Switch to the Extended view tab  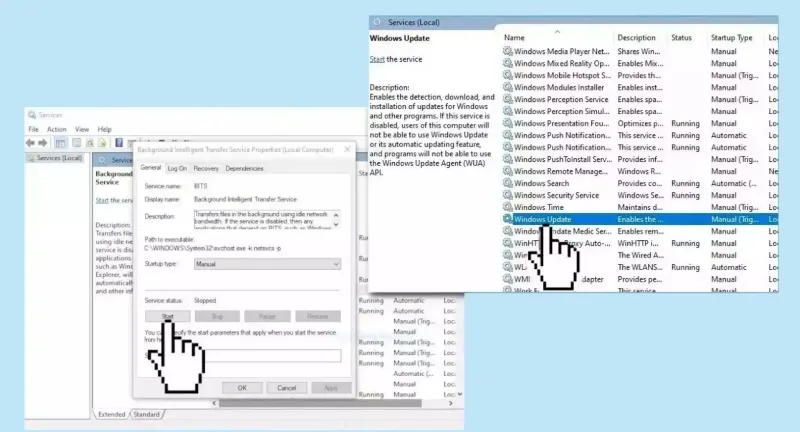click(111, 414)
